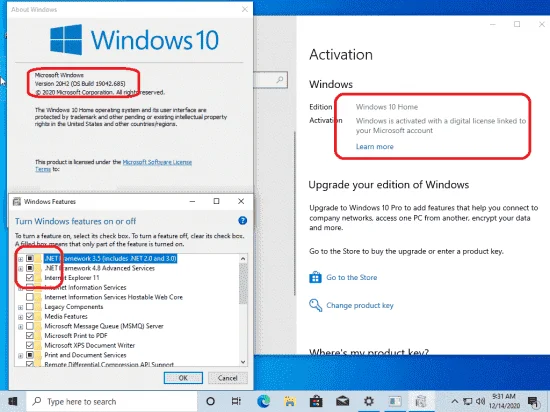Enable Internet Information Services Hostable Web Core
550x412 pixels.
(x=30, y=297)
